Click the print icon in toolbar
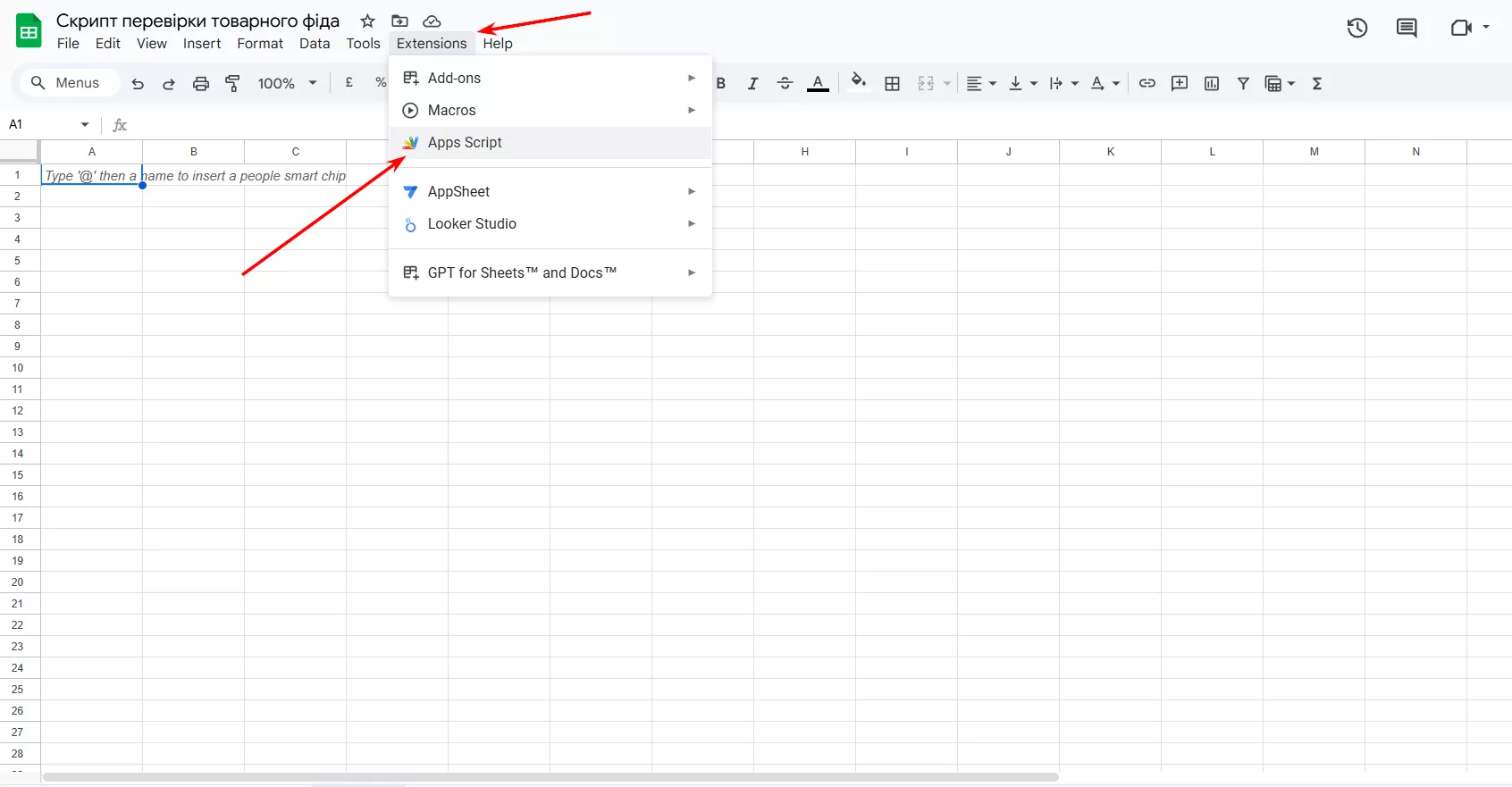The width and height of the screenshot is (1512, 787). (x=201, y=84)
